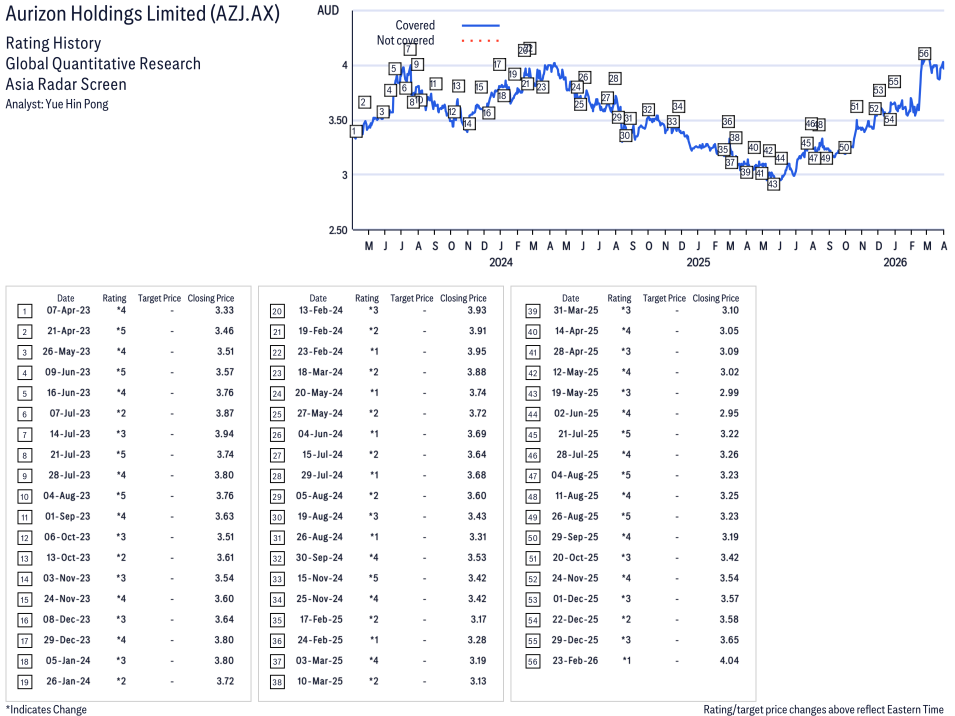Click the Target Price header in first table

point(159,298)
